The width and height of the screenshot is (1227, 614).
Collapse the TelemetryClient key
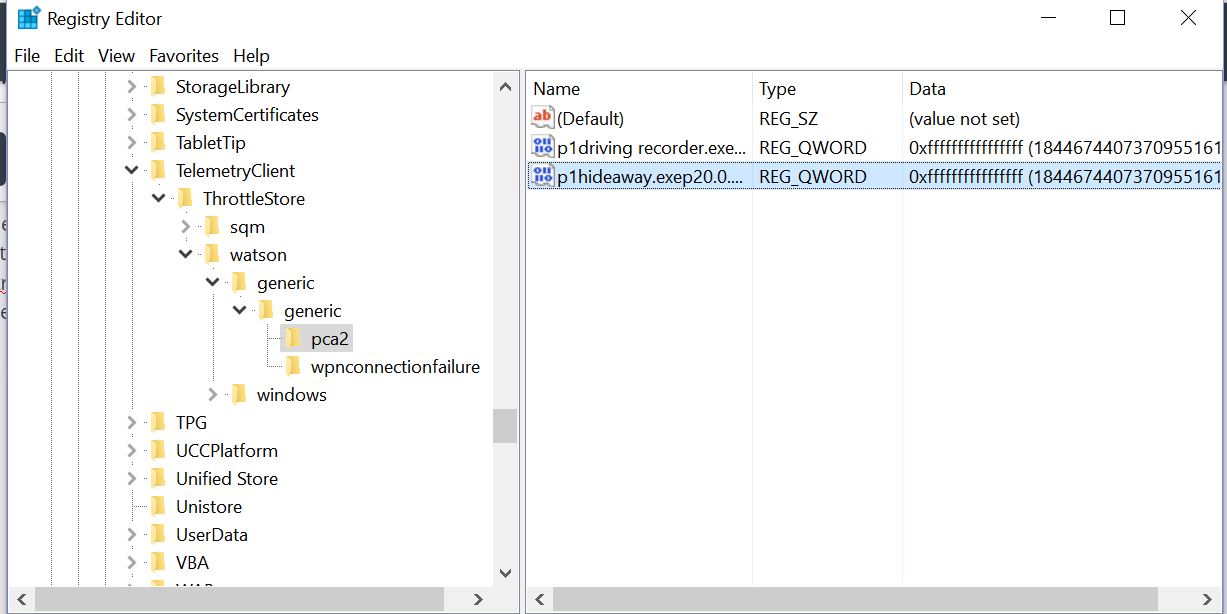131,171
